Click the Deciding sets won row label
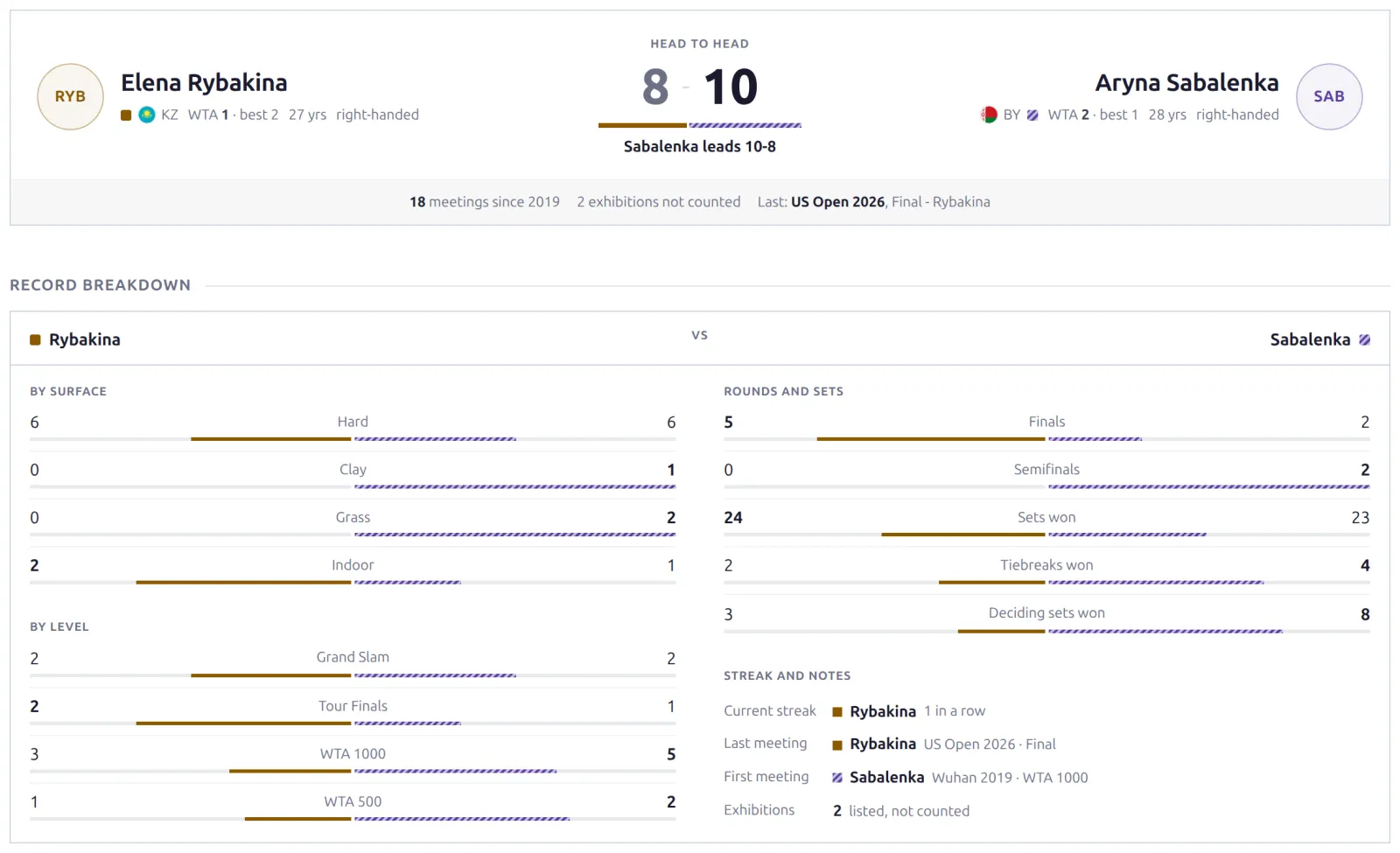 click(1046, 613)
